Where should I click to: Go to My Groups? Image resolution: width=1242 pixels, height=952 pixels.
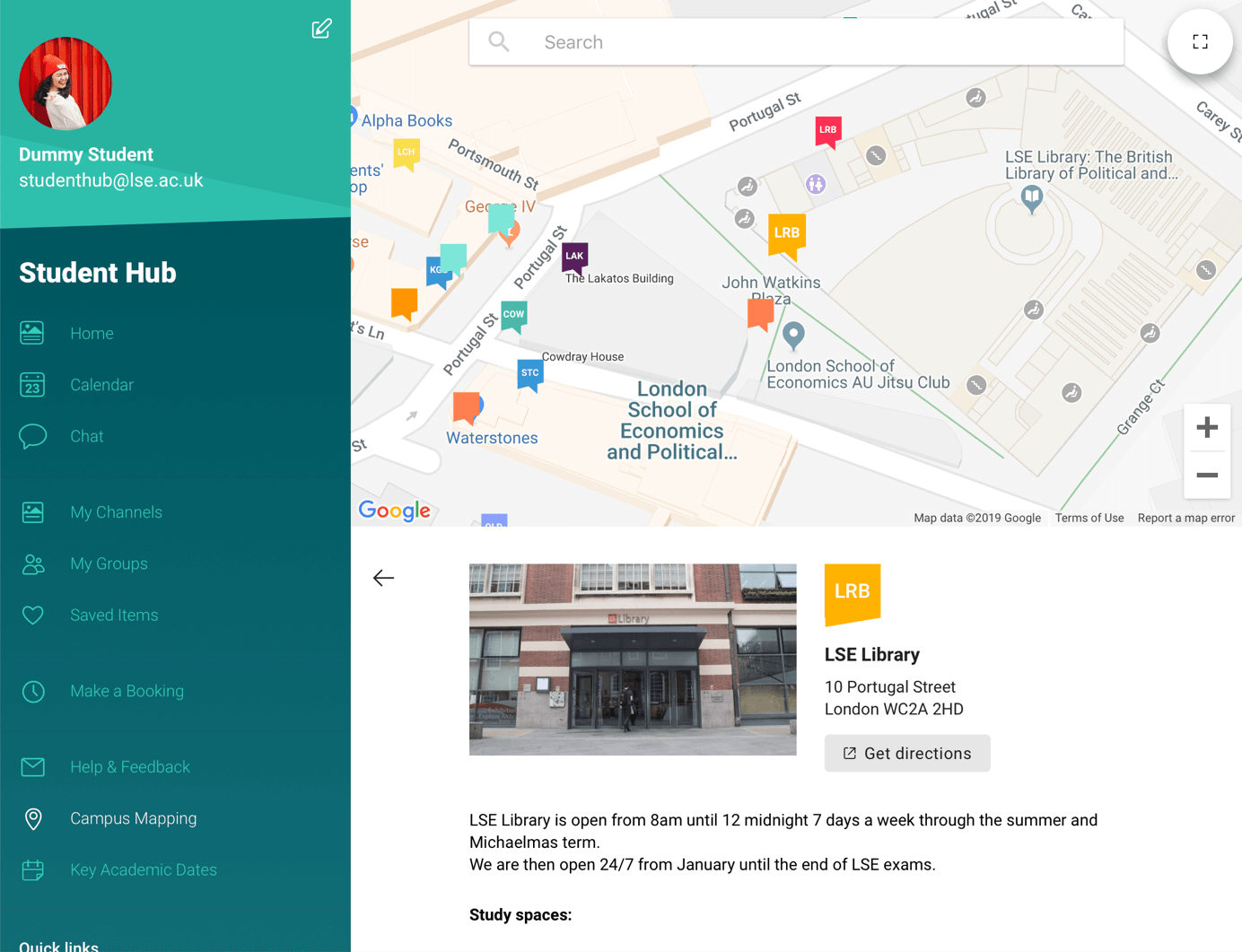point(109,563)
